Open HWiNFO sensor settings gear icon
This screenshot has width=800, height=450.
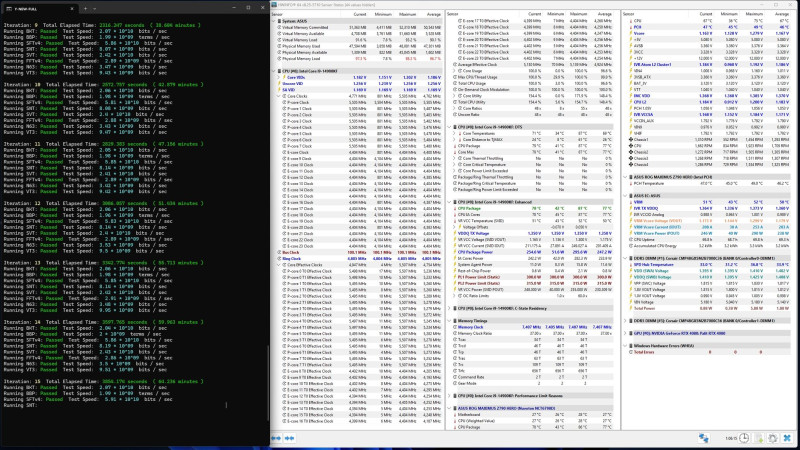pyautogui.click(x=772, y=438)
